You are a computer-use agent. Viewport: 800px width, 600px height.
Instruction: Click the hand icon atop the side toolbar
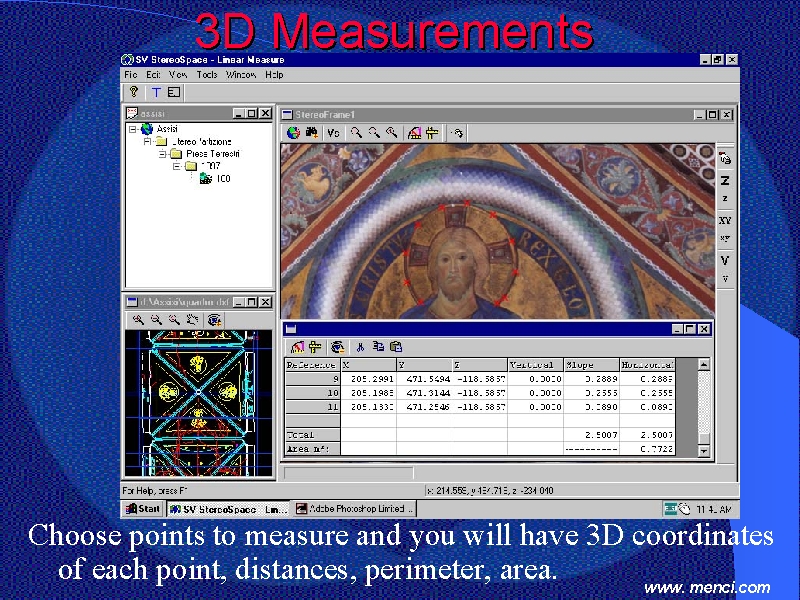(725, 159)
